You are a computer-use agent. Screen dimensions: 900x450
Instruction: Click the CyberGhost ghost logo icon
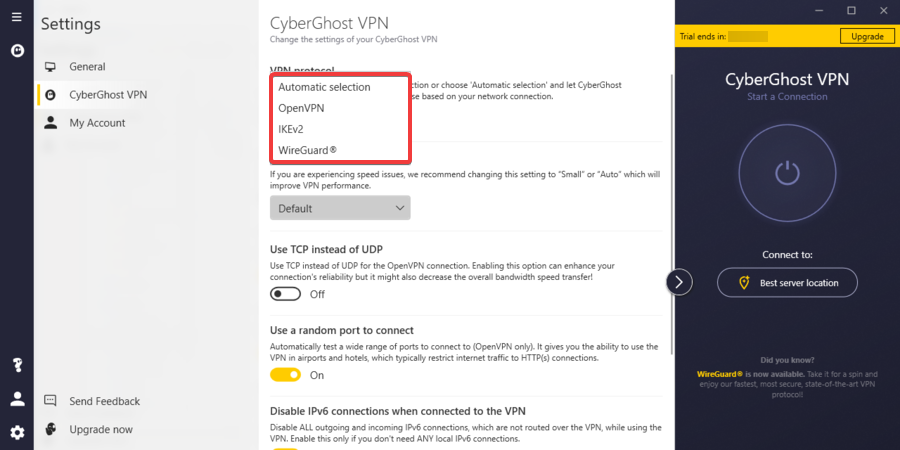click(x=16, y=50)
